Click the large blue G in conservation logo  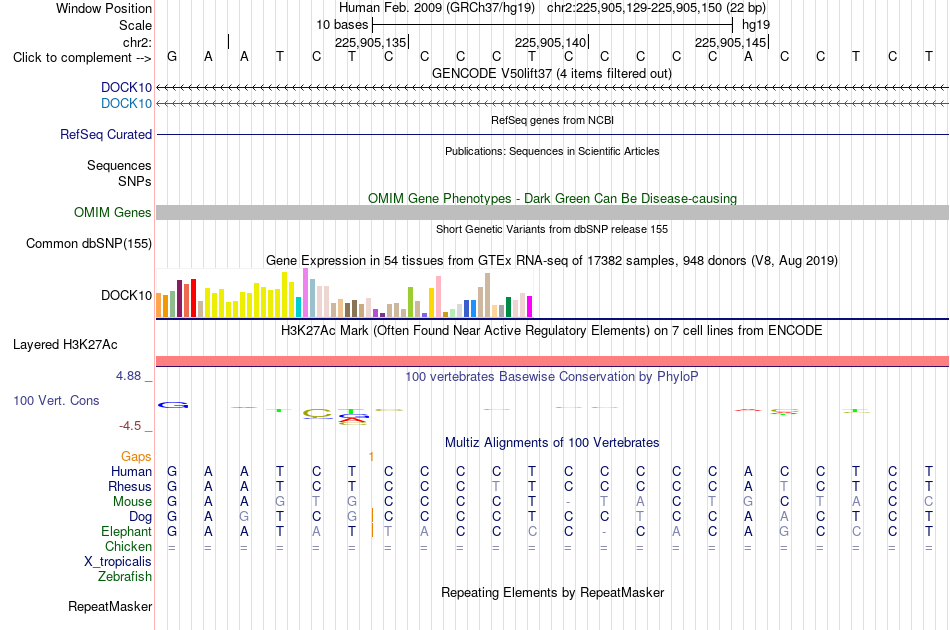pos(173,405)
